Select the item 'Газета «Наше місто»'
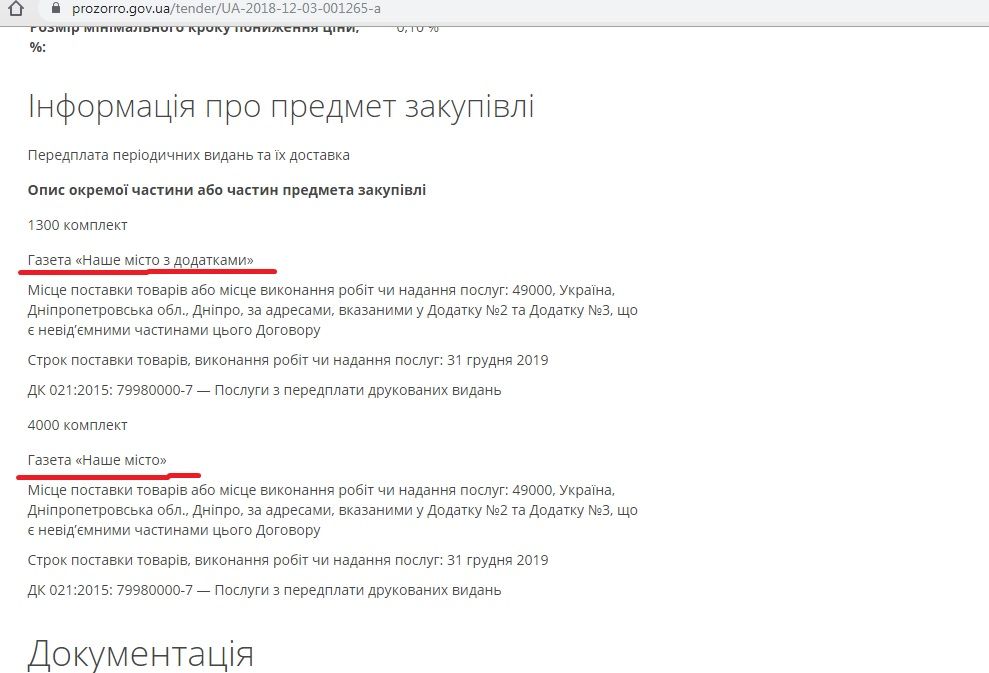The image size is (989, 673). (x=97, y=460)
